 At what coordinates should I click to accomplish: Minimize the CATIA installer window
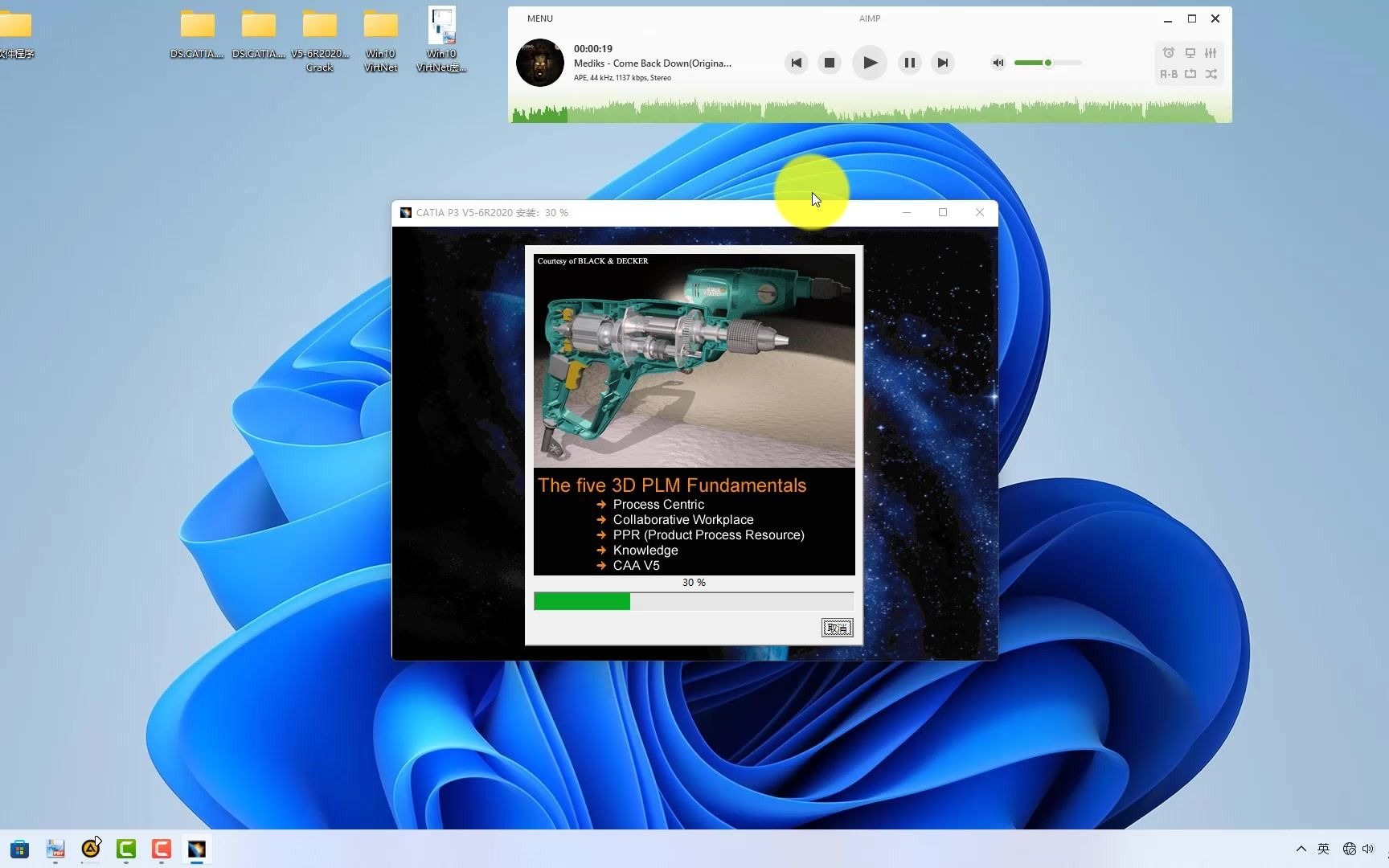click(907, 213)
